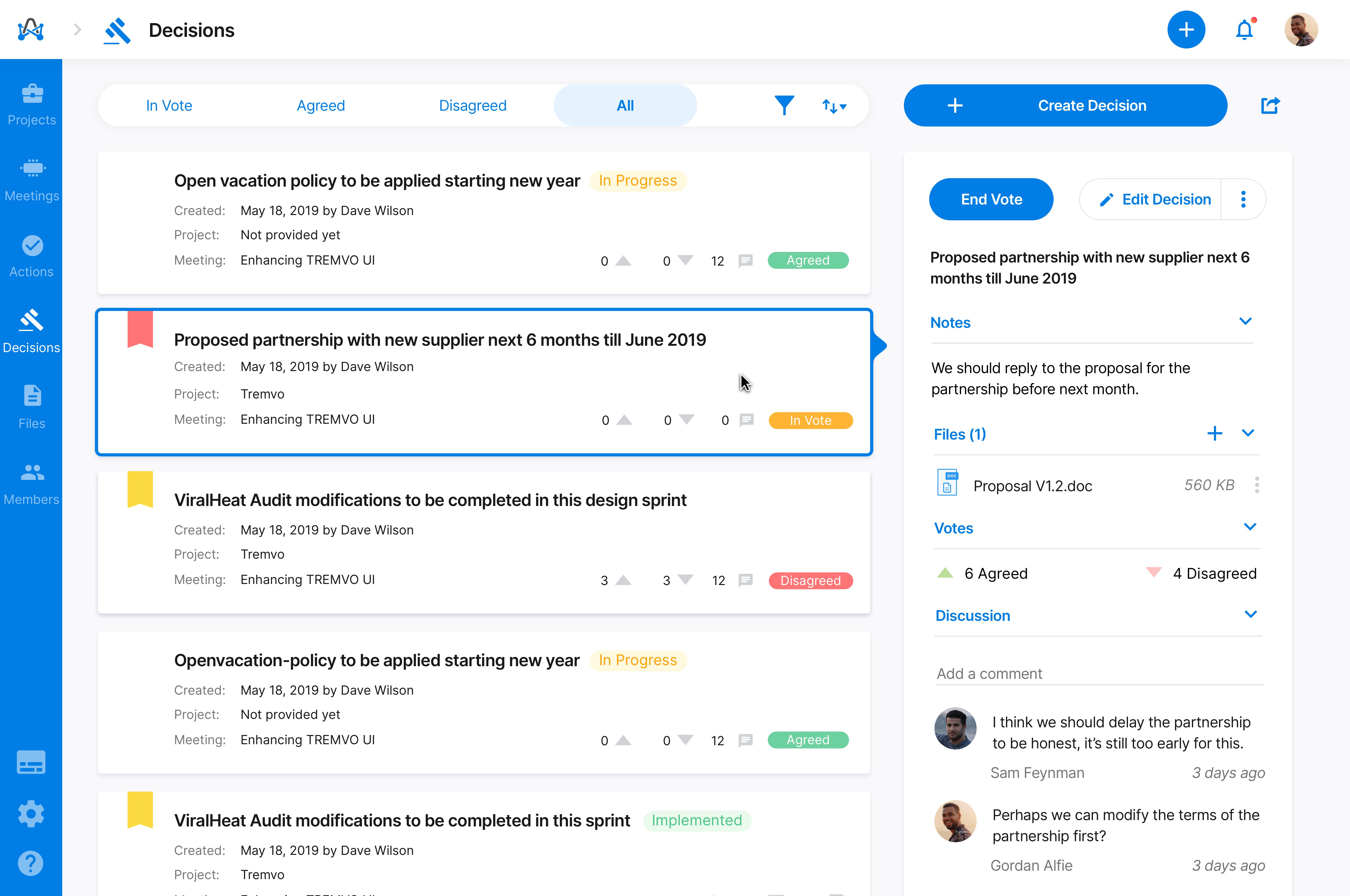Switch to the Disagreed tab
This screenshot has width=1350, height=896.
pos(472,105)
